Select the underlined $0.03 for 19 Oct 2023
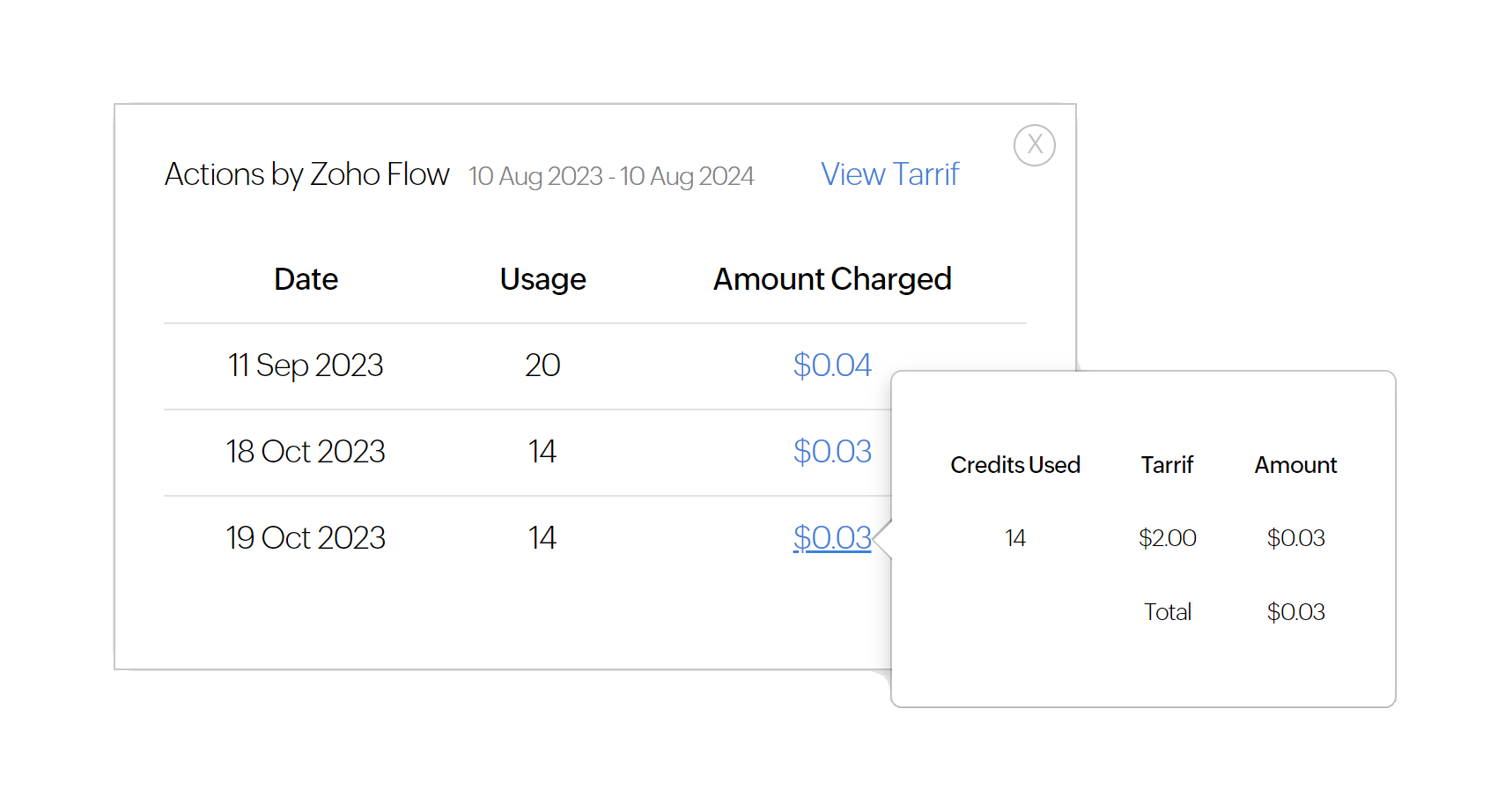 point(831,538)
